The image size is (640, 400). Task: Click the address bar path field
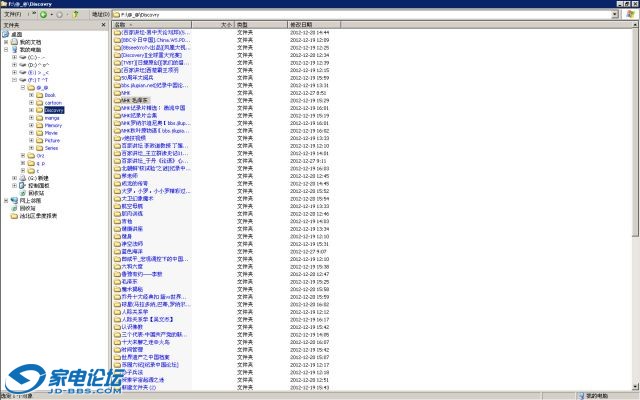click(361, 15)
